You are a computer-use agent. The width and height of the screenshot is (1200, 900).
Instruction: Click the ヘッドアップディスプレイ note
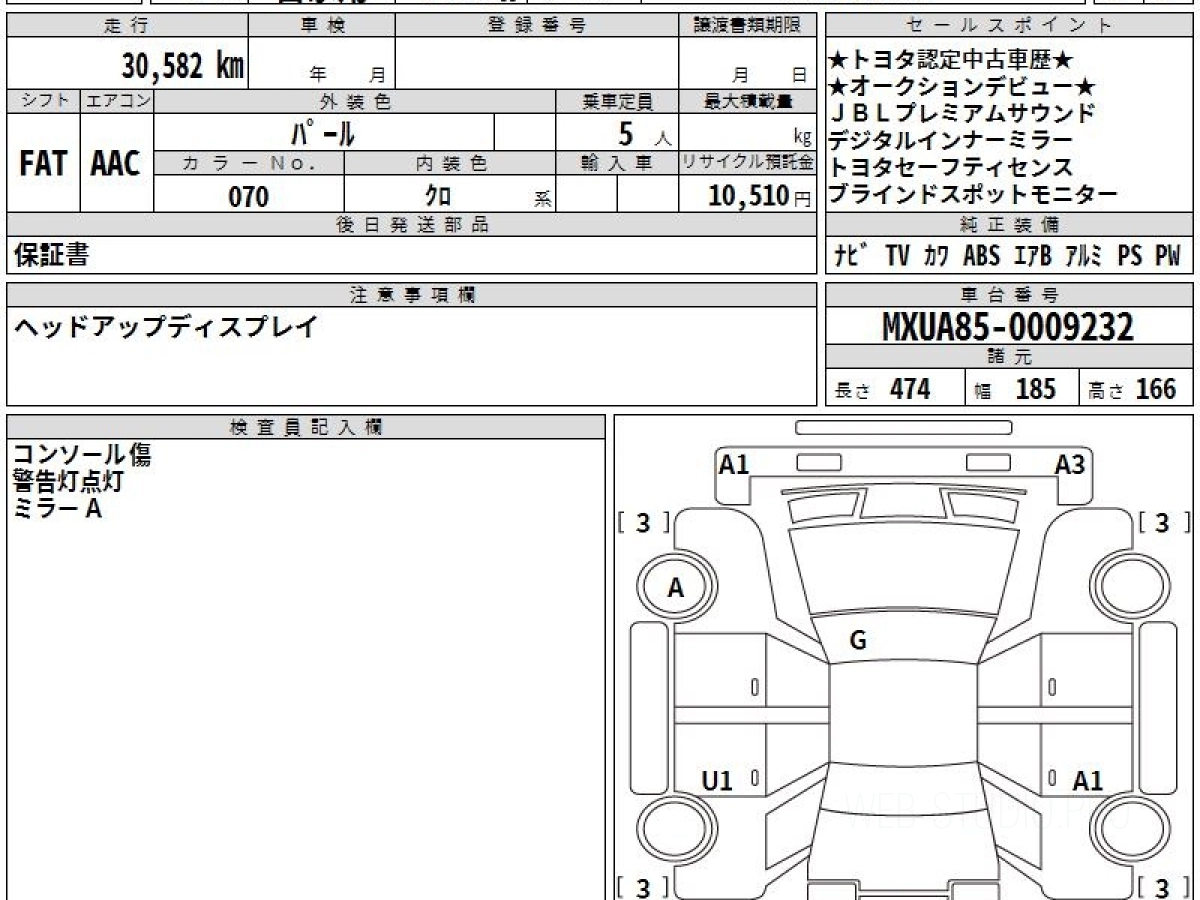(x=166, y=326)
